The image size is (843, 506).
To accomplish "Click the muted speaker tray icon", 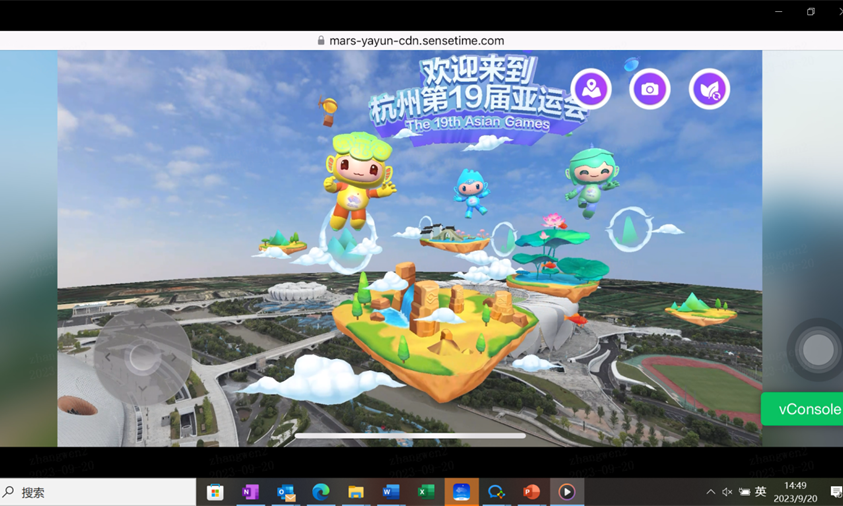I will [x=727, y=492].
